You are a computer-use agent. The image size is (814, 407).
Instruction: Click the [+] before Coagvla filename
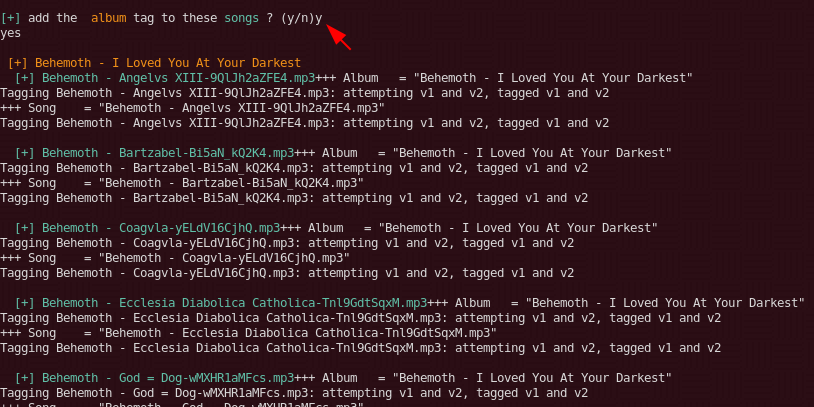(25, 228)
